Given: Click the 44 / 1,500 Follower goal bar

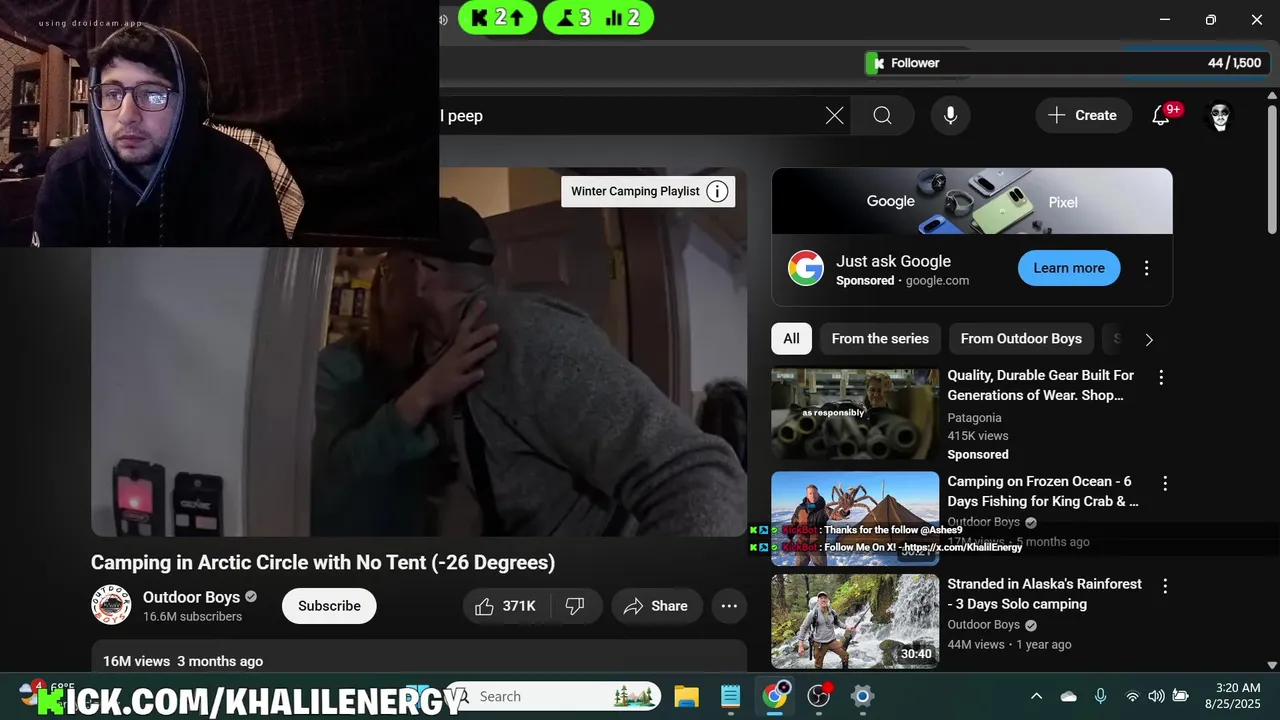Looking at the screenshot, I should [1068, 63].
